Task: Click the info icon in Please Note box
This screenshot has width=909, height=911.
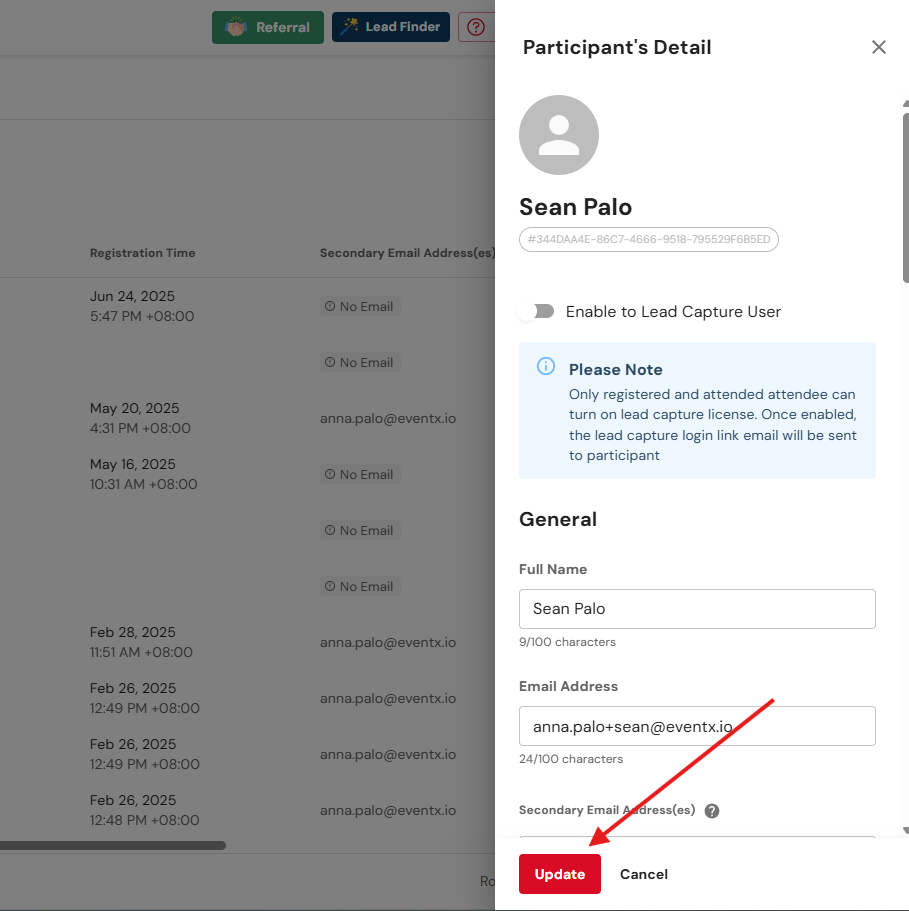Action: pos(546,366)
